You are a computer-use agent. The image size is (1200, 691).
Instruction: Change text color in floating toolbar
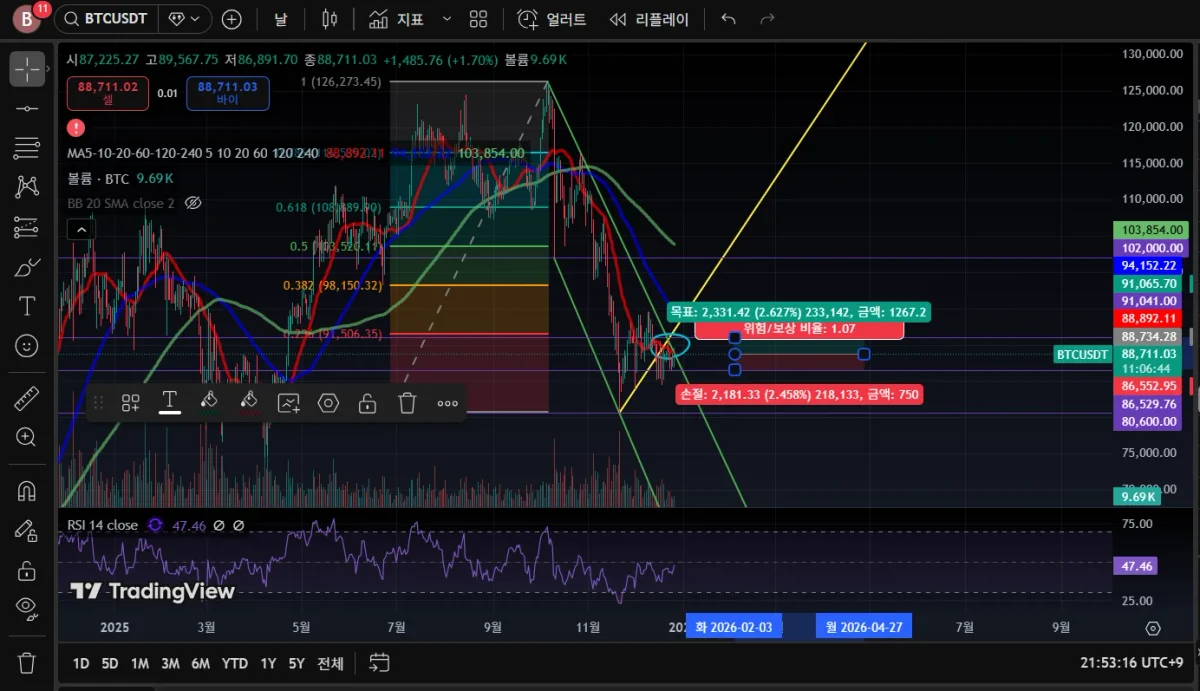pos(170,403)
